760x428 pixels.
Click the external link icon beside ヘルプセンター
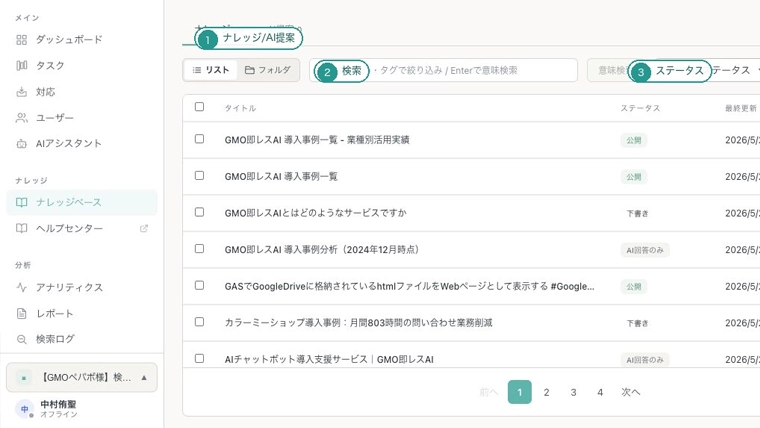click(x=144, y=228)
